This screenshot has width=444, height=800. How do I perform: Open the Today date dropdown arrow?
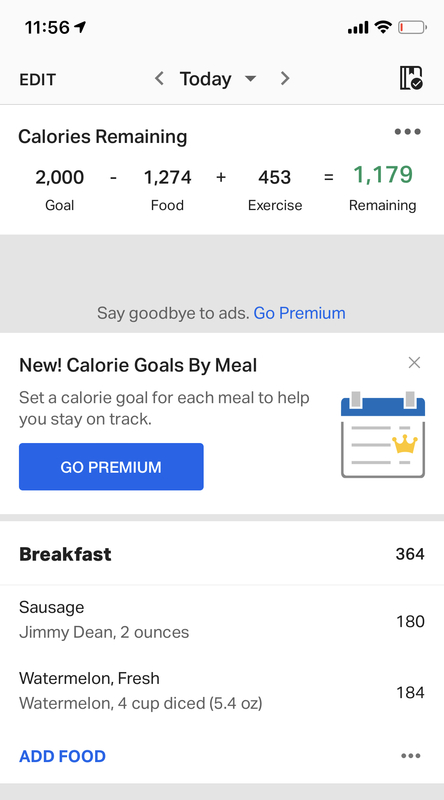(x=250, y=79)
